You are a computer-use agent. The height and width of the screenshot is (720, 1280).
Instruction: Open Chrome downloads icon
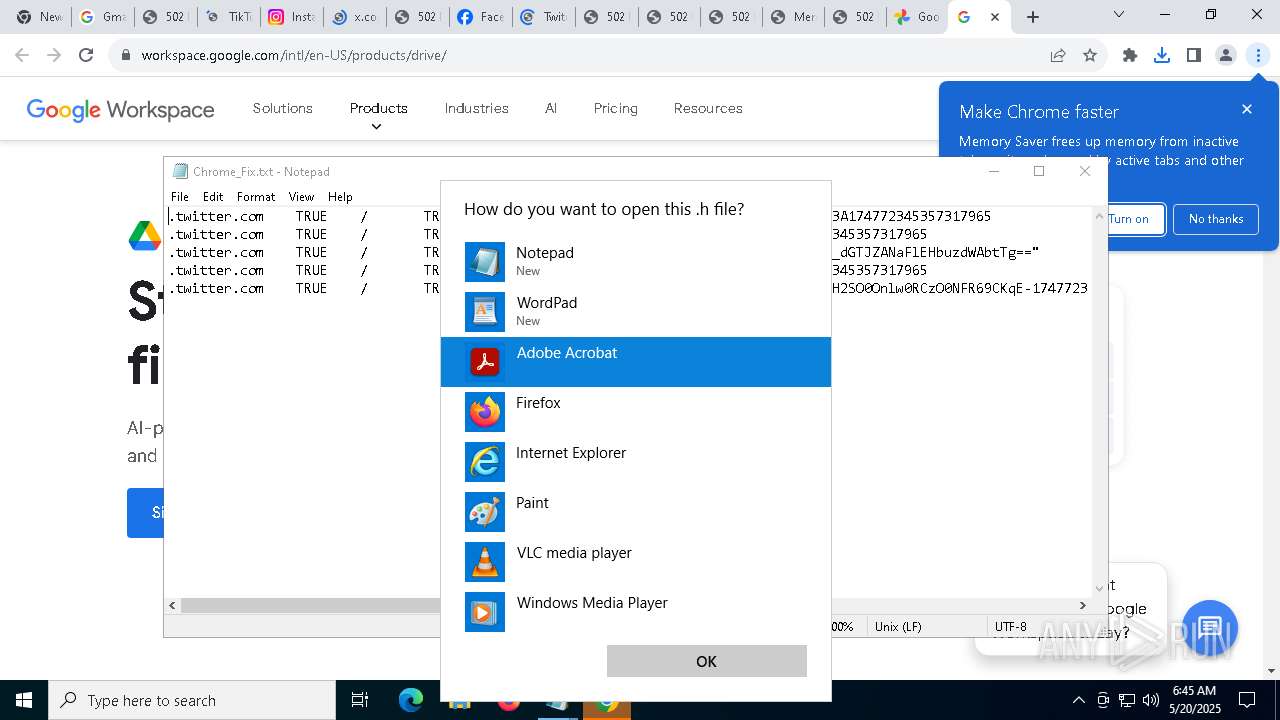(x=1162, y=55)
